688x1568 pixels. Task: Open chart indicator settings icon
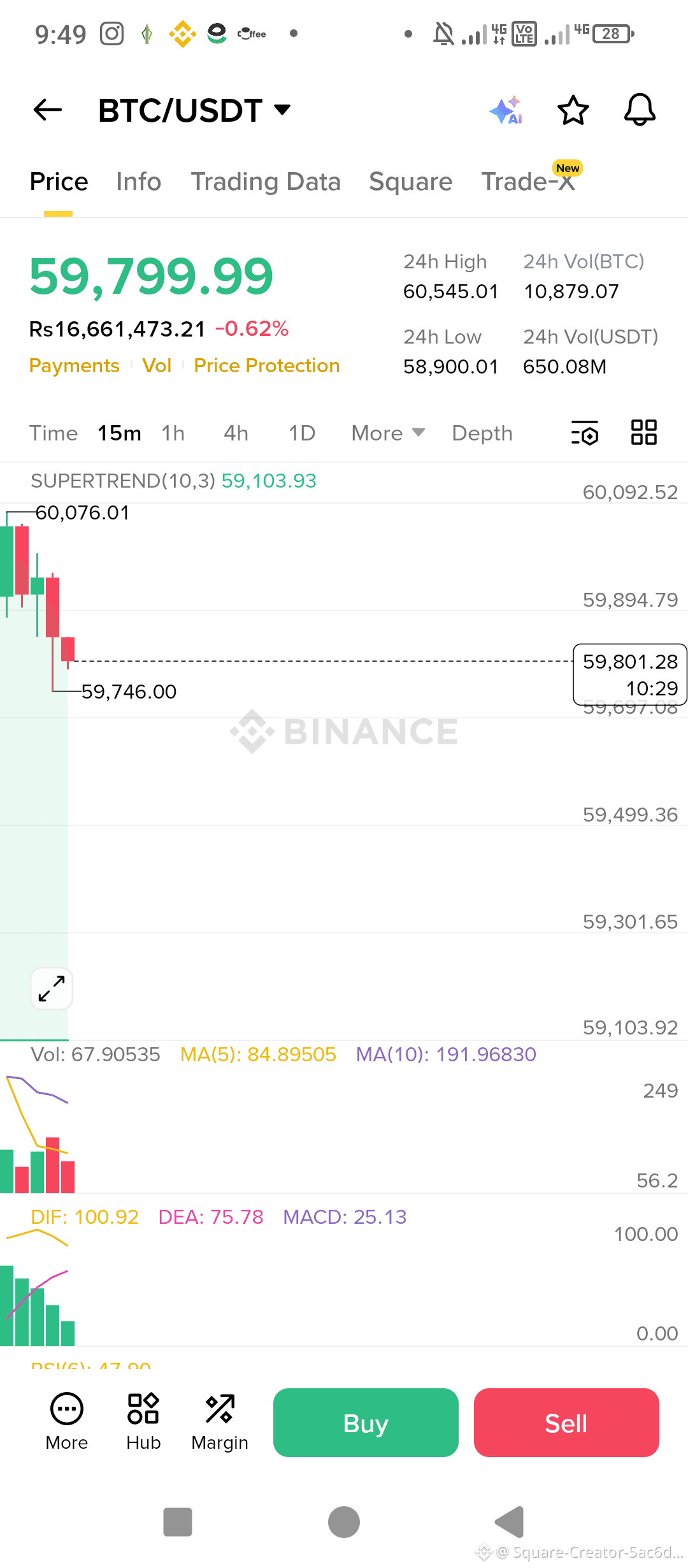click(585, 433)
